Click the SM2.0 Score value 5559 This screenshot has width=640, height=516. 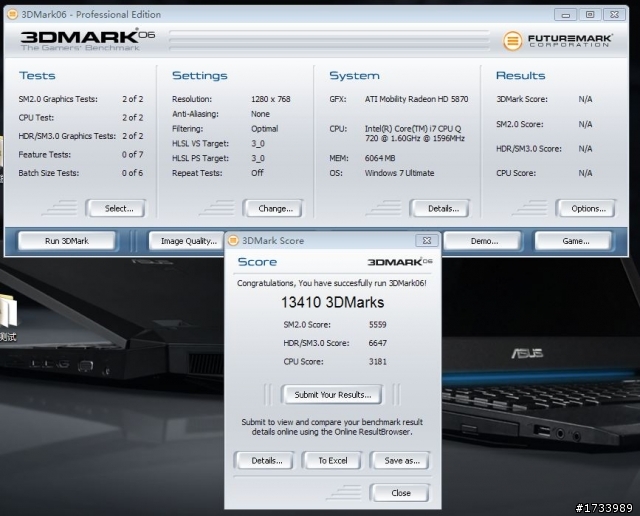[377, 325]
